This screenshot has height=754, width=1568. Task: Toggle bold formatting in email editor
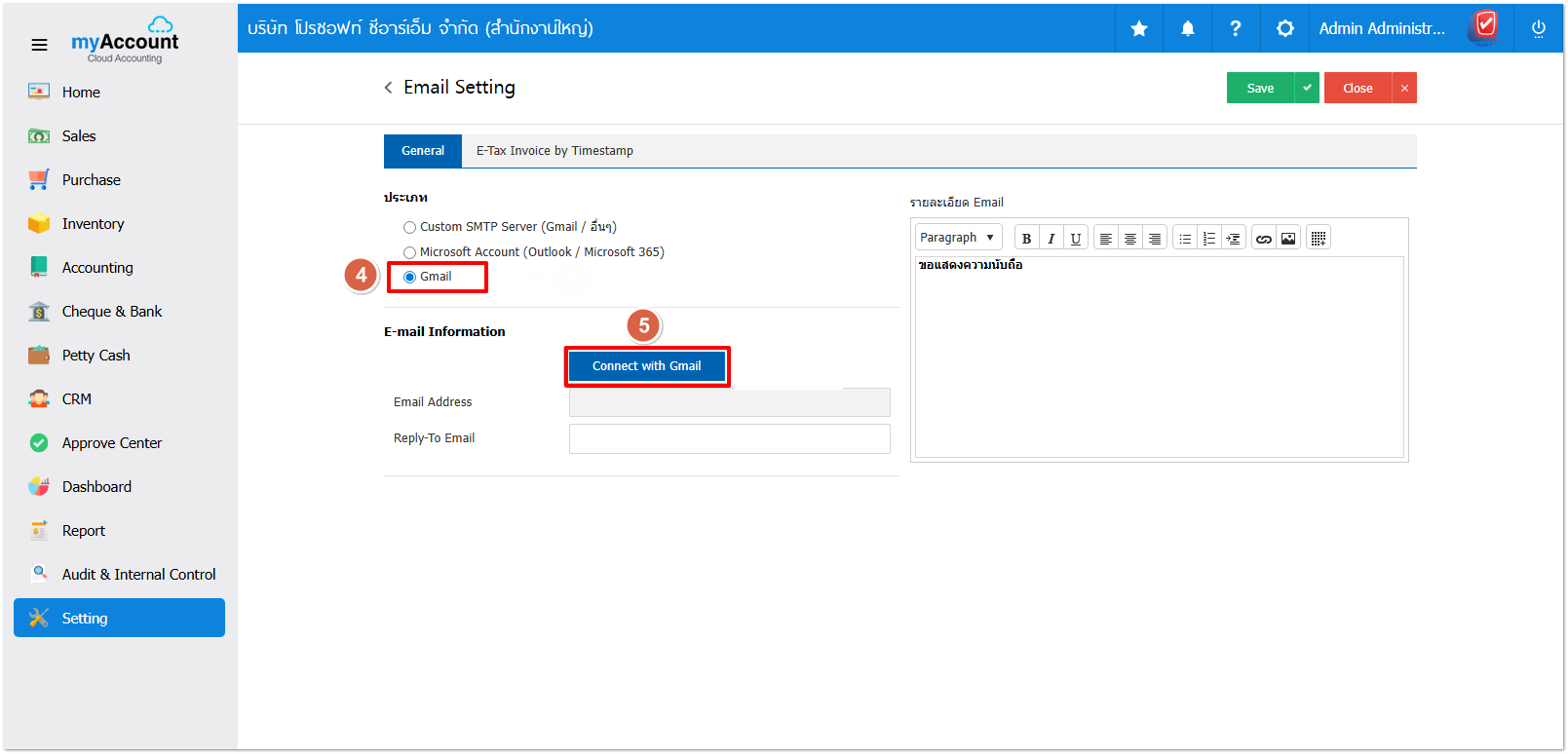1026,239
